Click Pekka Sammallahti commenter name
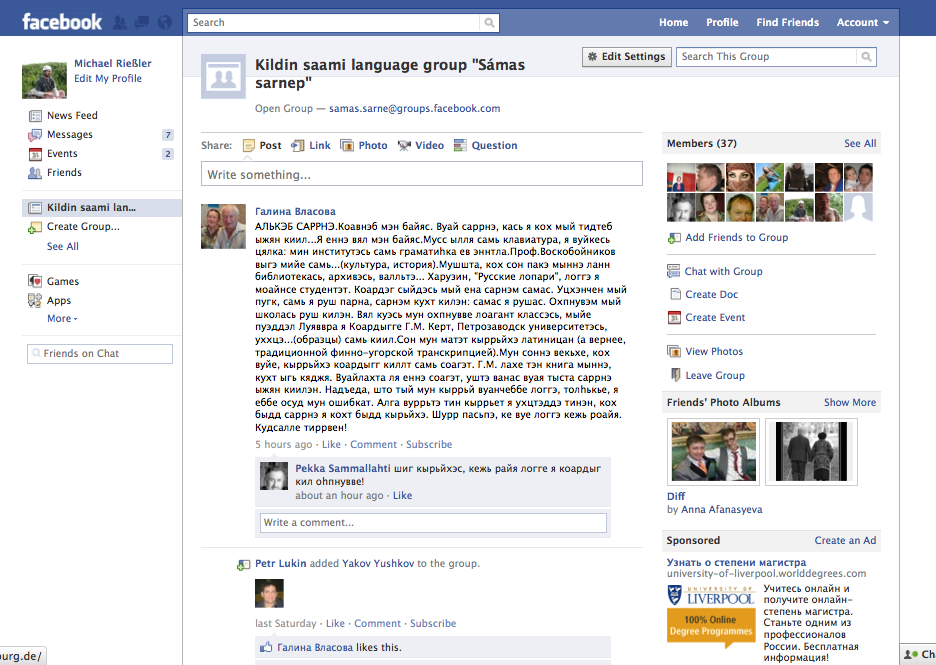Screen dimensions: 936x665 [x=343, y=469]
